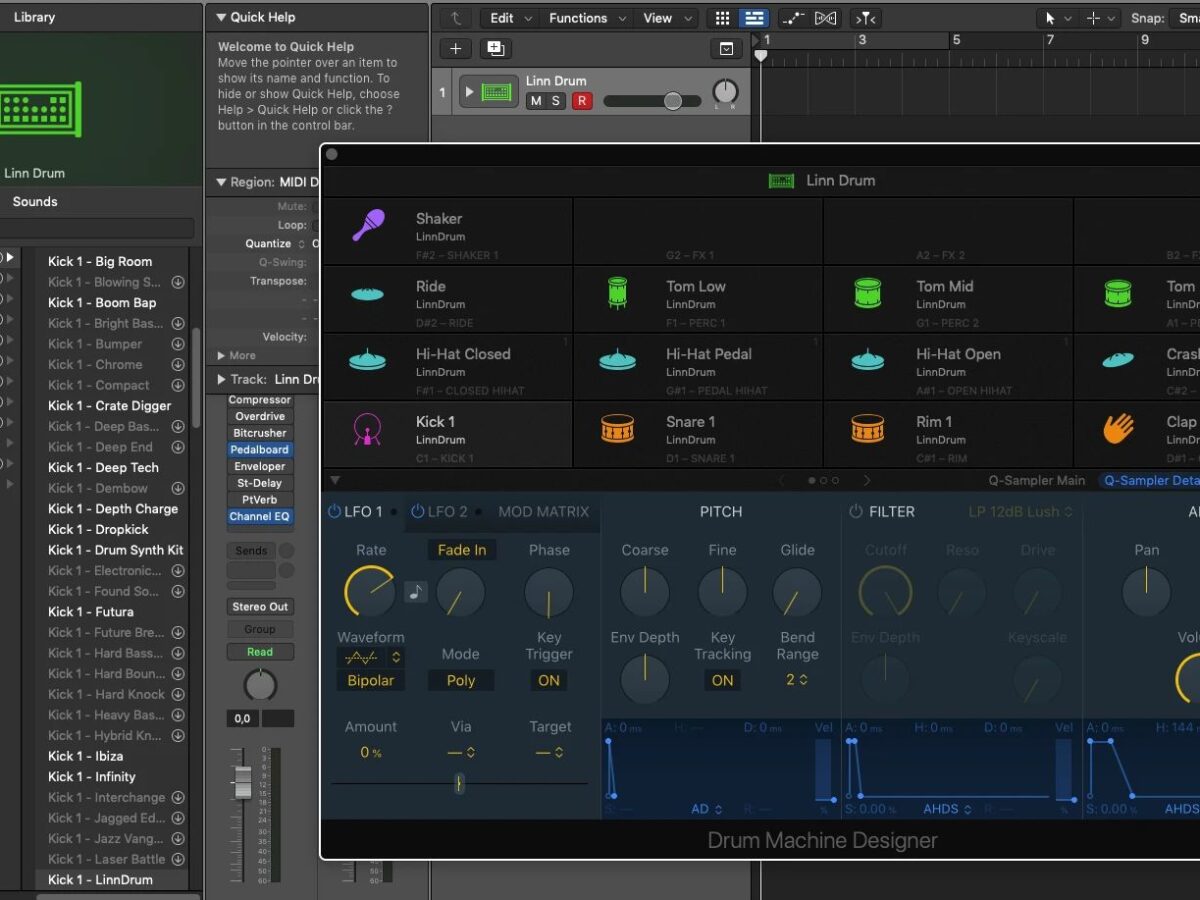The height and width of the screenshot is (900, 1200).
Task: Enable the Filter power button
Action: point(855,511)
